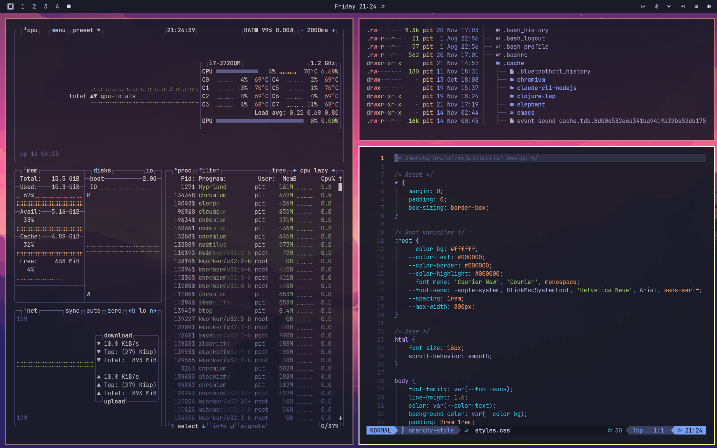Click the claude-cli-nodejs folder icon
The image size is (717, 448).
[x=512, y=88]
